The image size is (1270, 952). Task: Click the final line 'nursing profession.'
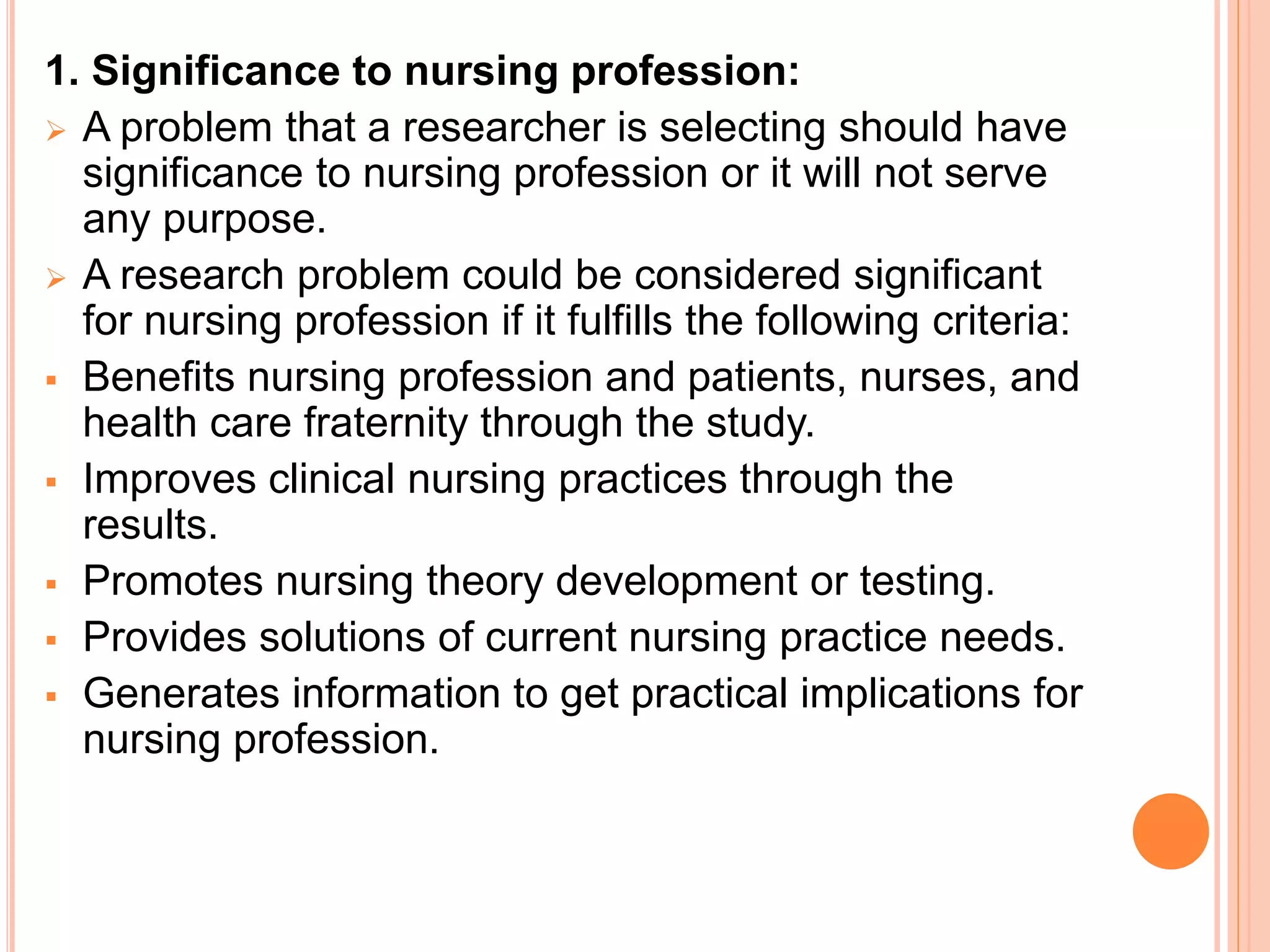(x=260, y=741)
